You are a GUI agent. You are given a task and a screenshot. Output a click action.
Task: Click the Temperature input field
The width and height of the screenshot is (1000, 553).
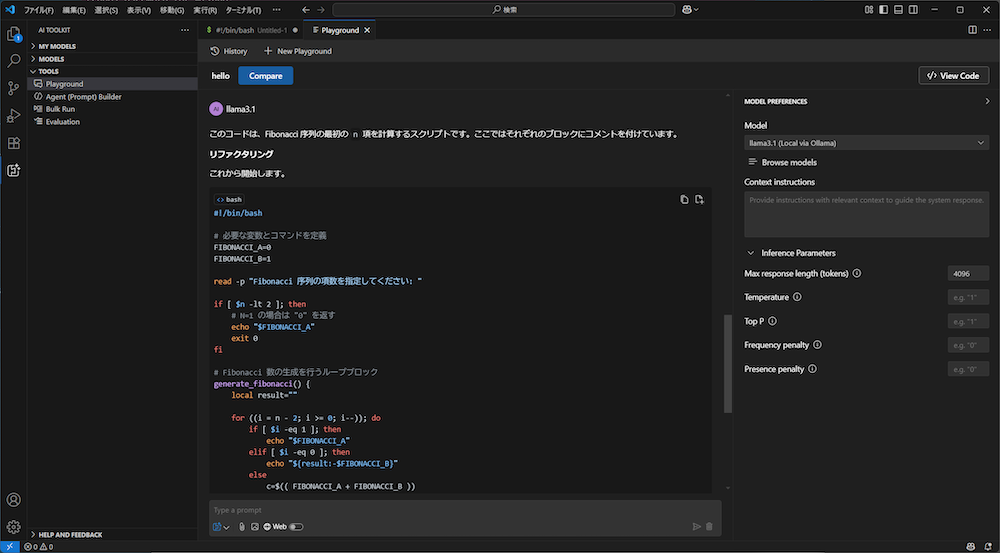pos(967,297)
